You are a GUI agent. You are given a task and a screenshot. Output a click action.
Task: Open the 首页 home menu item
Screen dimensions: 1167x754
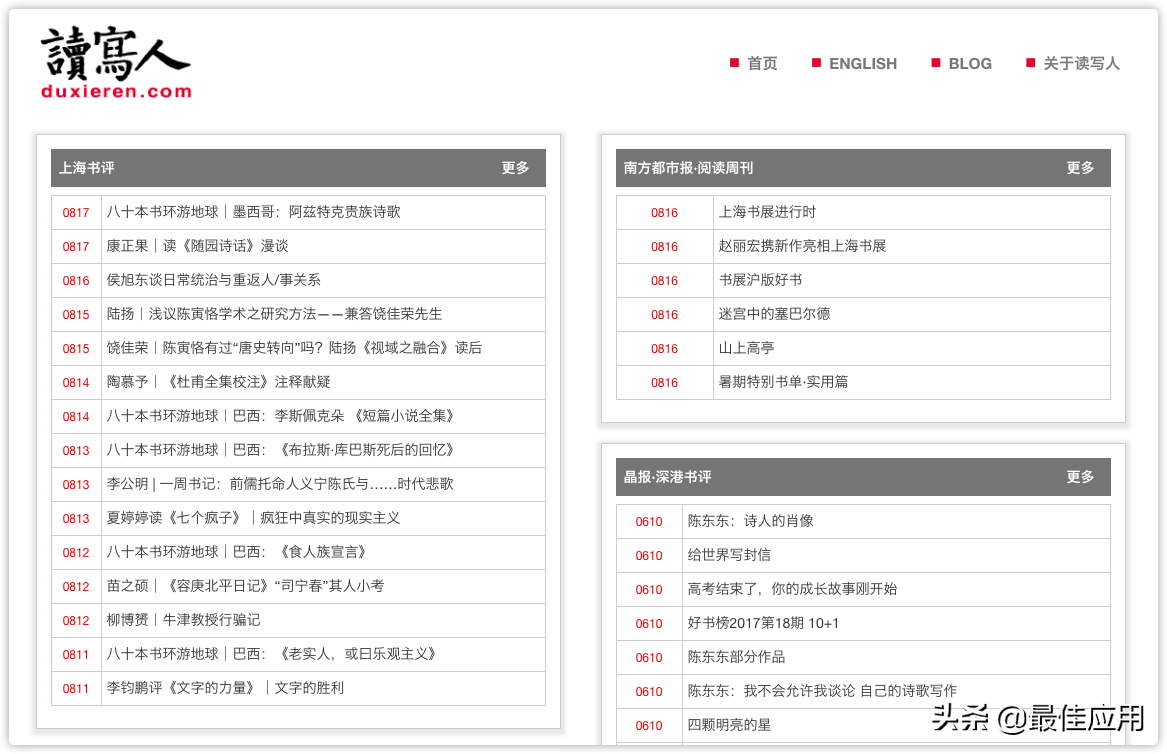761,63
